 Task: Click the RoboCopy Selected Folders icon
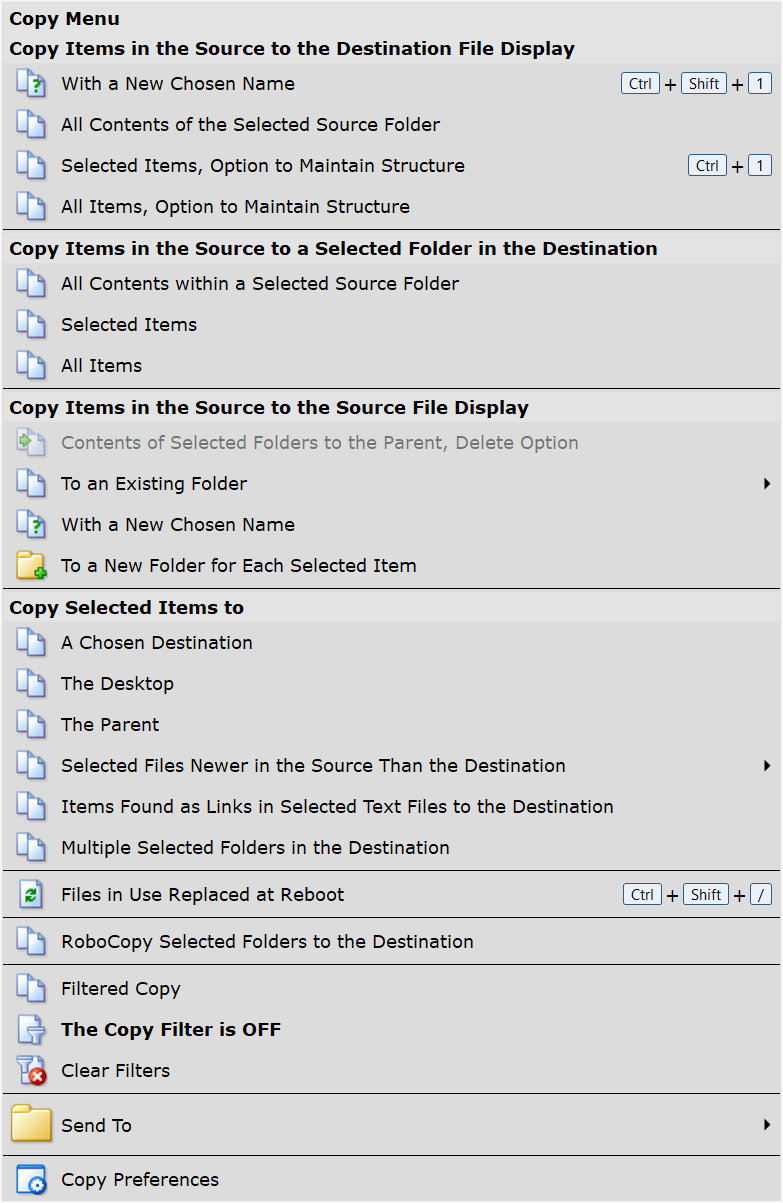(31, 942)
